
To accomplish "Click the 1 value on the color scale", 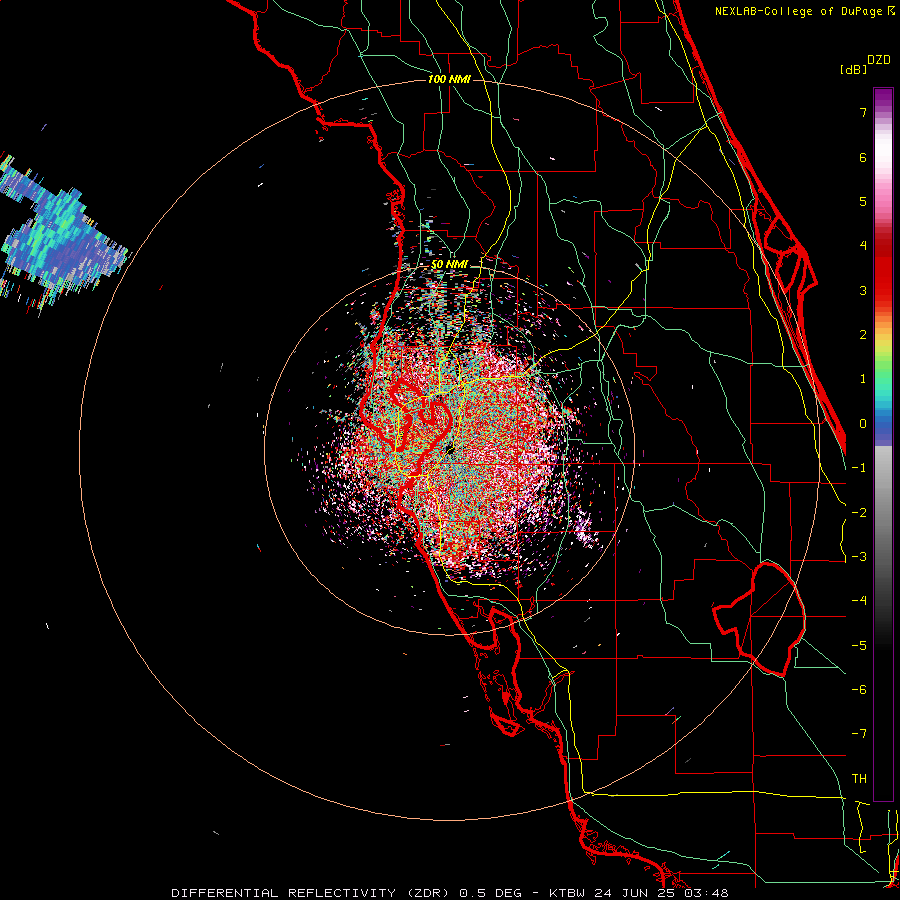I will coord(863,379).
